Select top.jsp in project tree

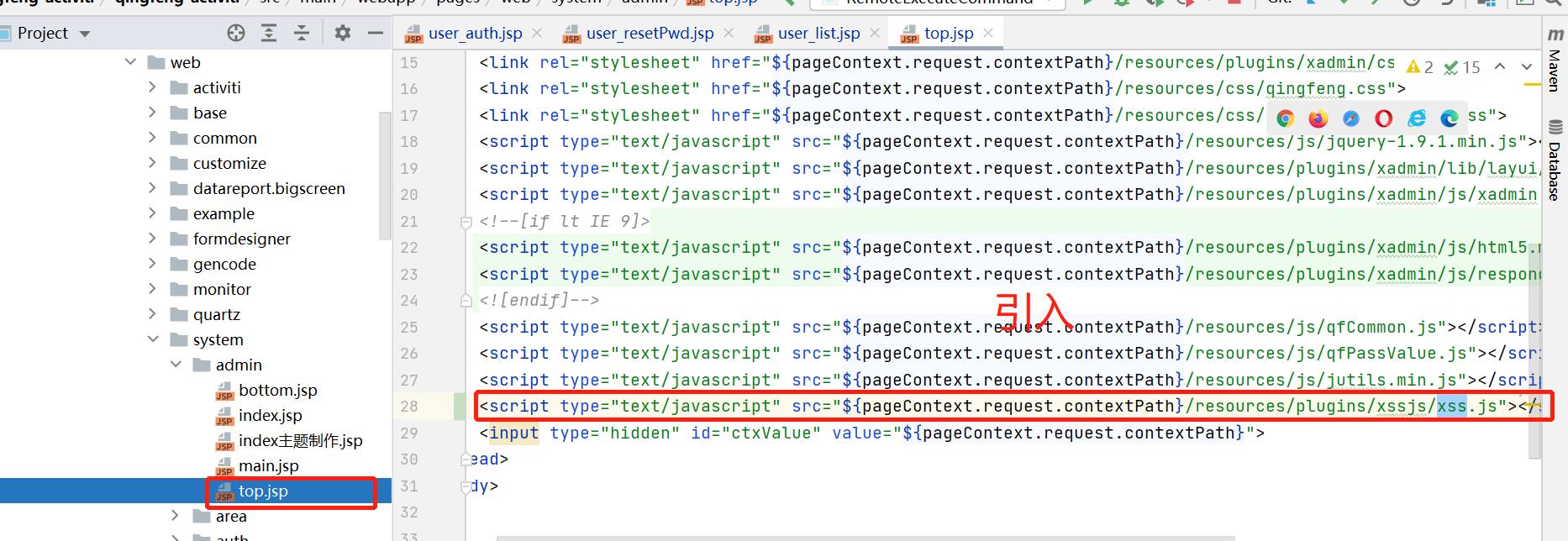(x=263, y=491)
